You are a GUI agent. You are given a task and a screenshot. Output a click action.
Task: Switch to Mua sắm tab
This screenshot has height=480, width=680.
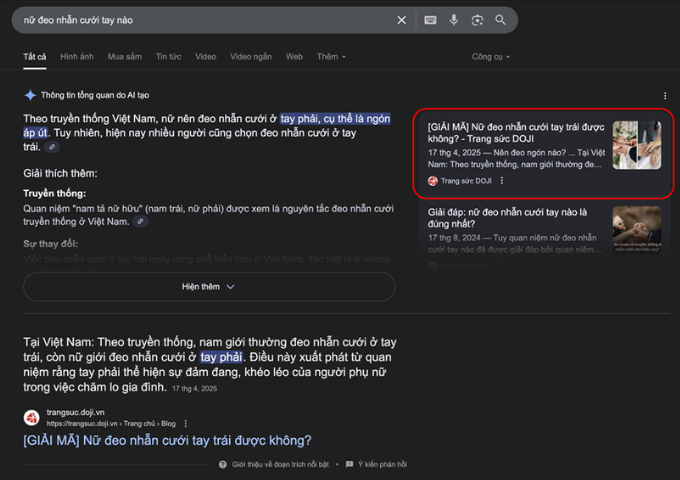pyautogui.click(x=124, y=57)
